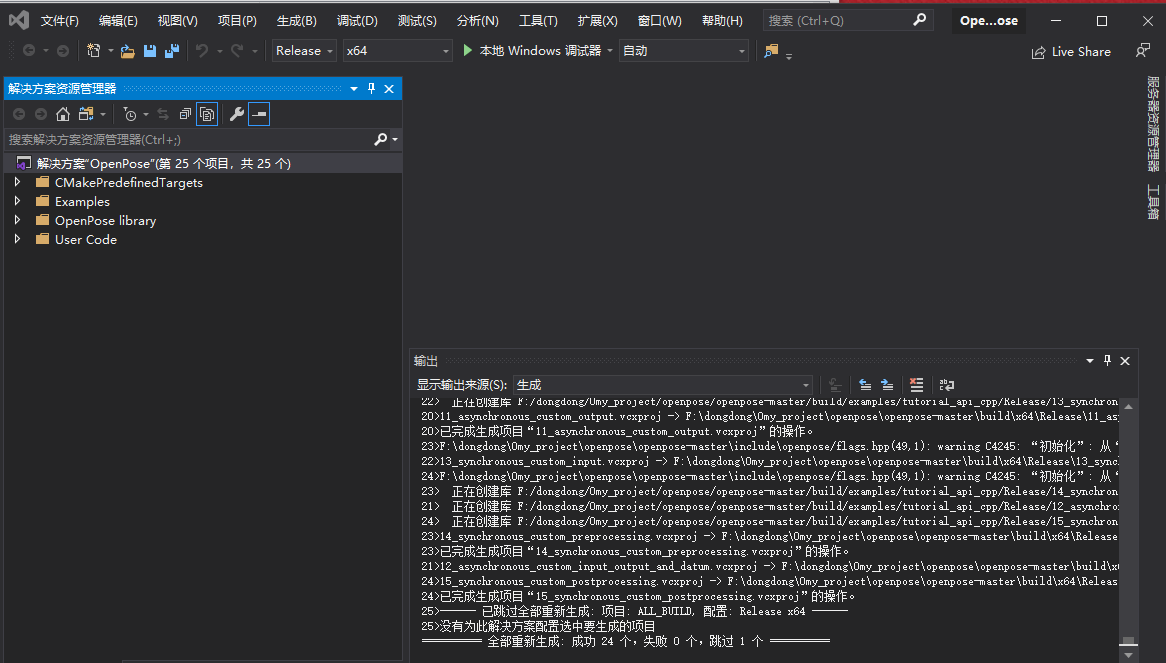Viewport: 1166px width, 663px height.
Task: Sync Solution Explorer with active document
Action: pyautogui.click(x=163, y=114)
